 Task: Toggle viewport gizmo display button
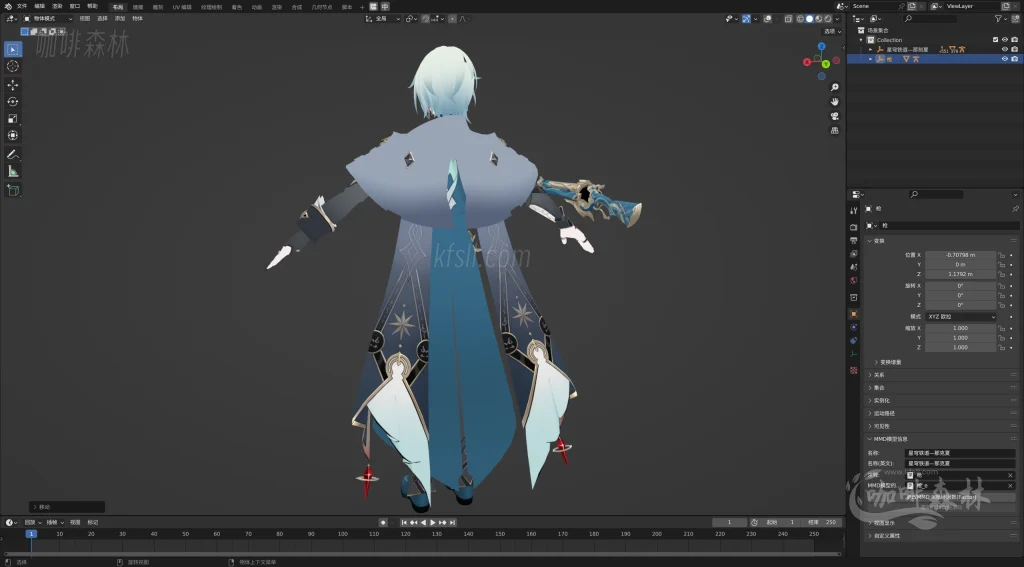(746, 19)
